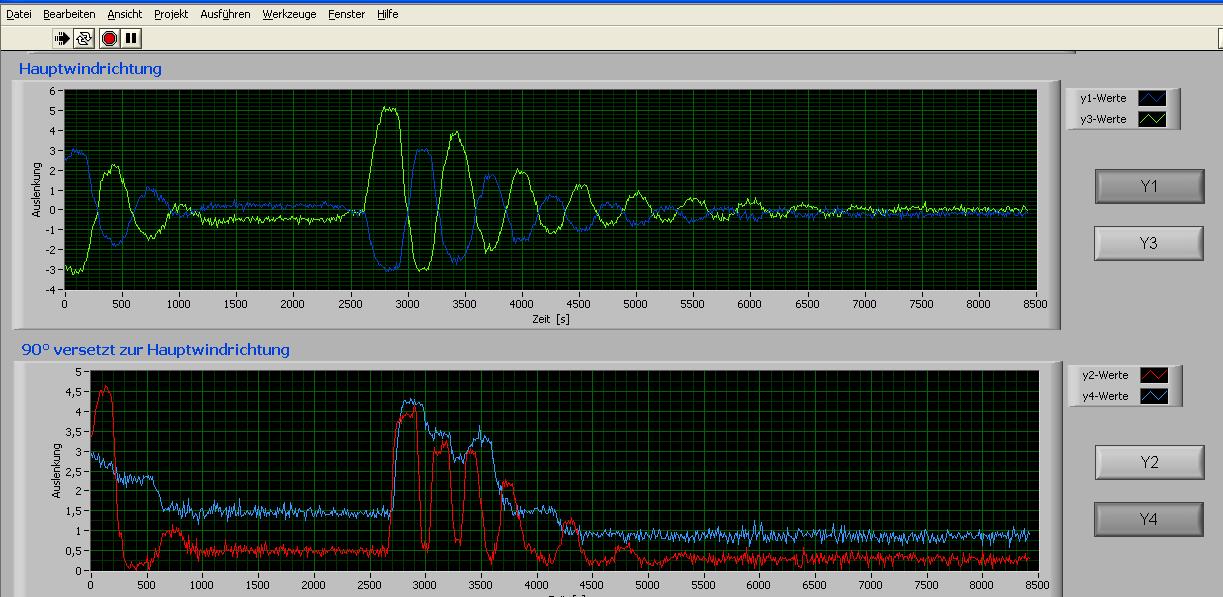The width and height of the screenshot is (1223, 597).
Task: Expand the Werkzeuge menu
Action: coord(289,14)
